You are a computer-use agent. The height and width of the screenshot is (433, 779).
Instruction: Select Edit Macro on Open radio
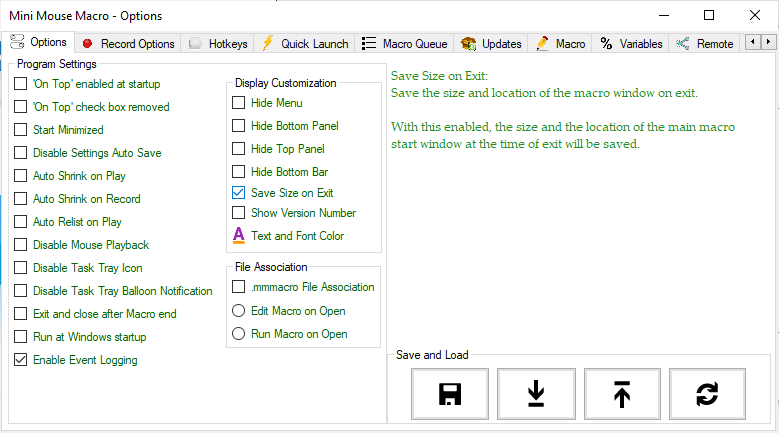pos(238,310)
